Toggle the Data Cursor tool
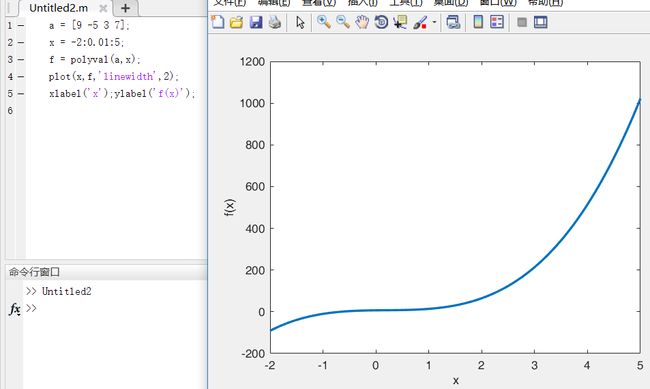This screenshot has height=389, width=650. tap(400, 22)
